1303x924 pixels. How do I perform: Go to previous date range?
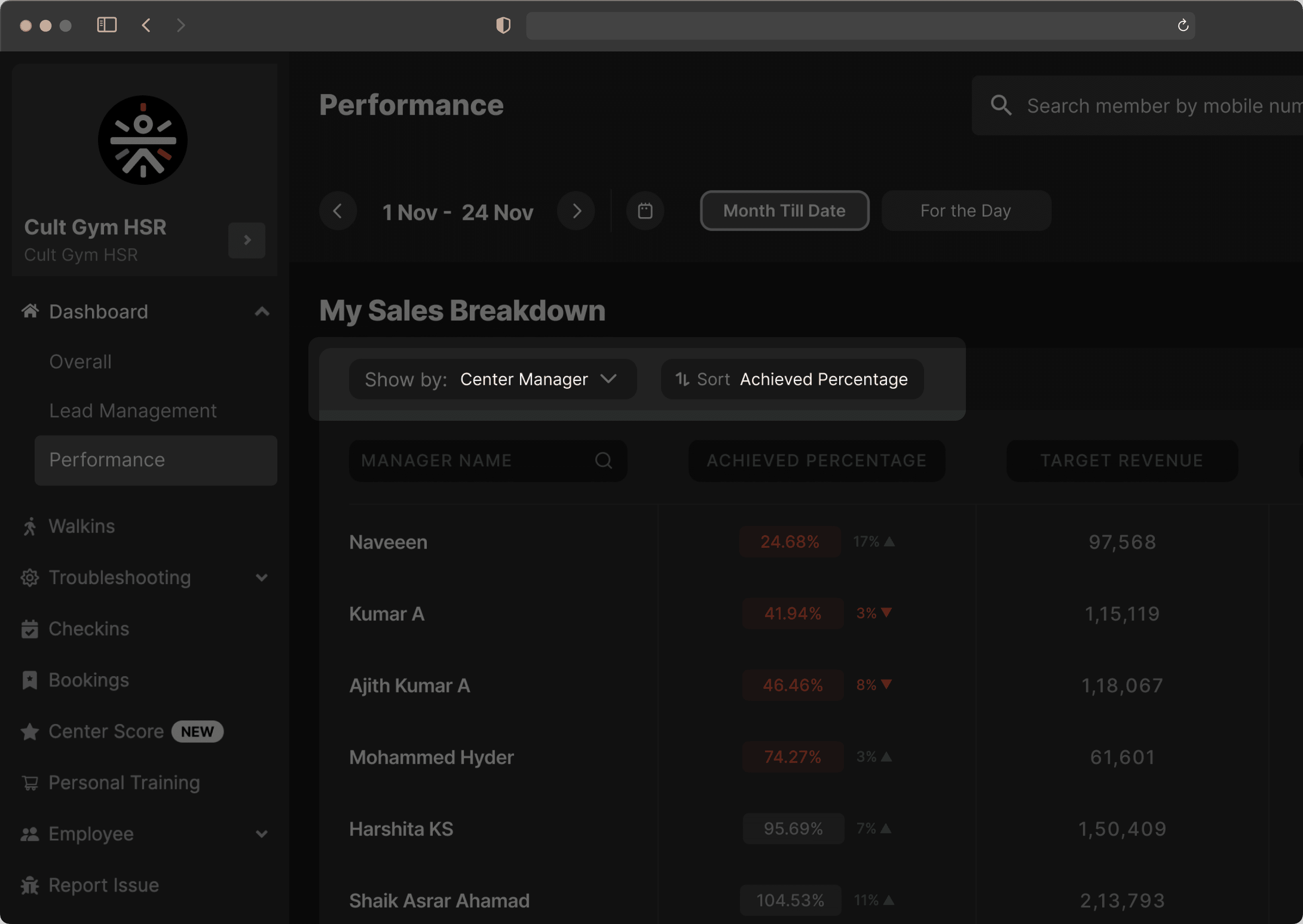(338, 211)
